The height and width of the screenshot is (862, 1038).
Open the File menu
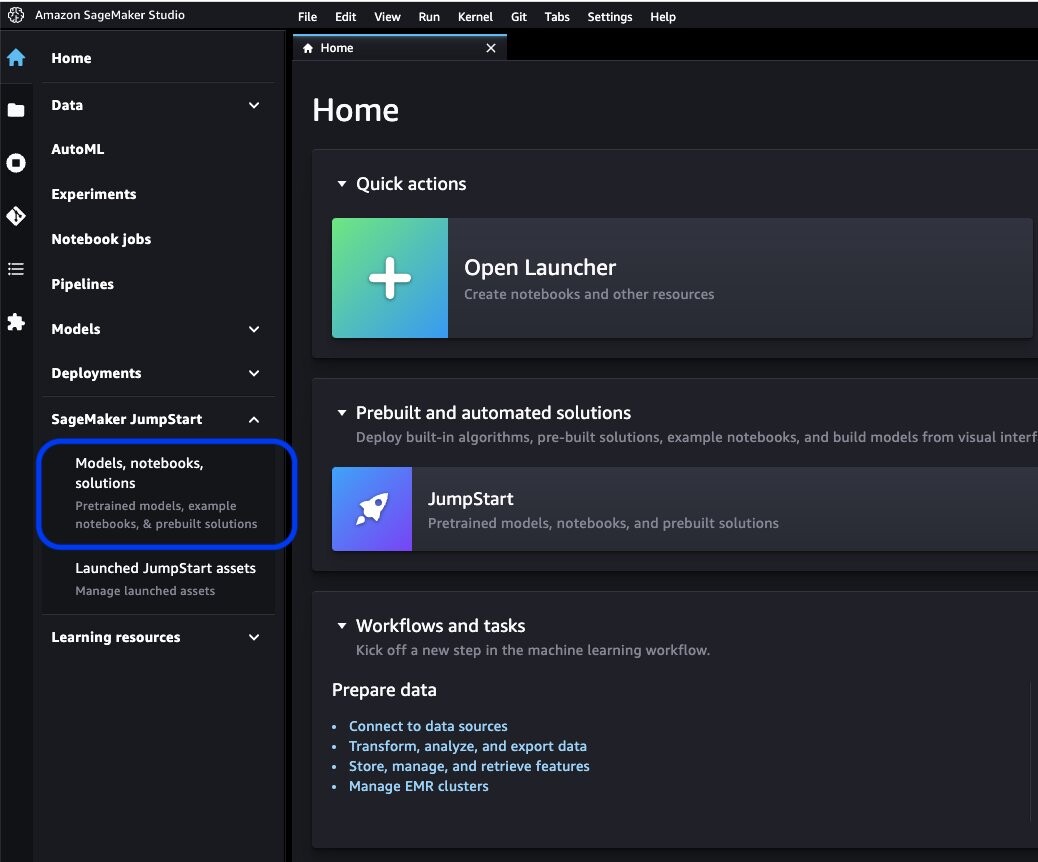307,17
